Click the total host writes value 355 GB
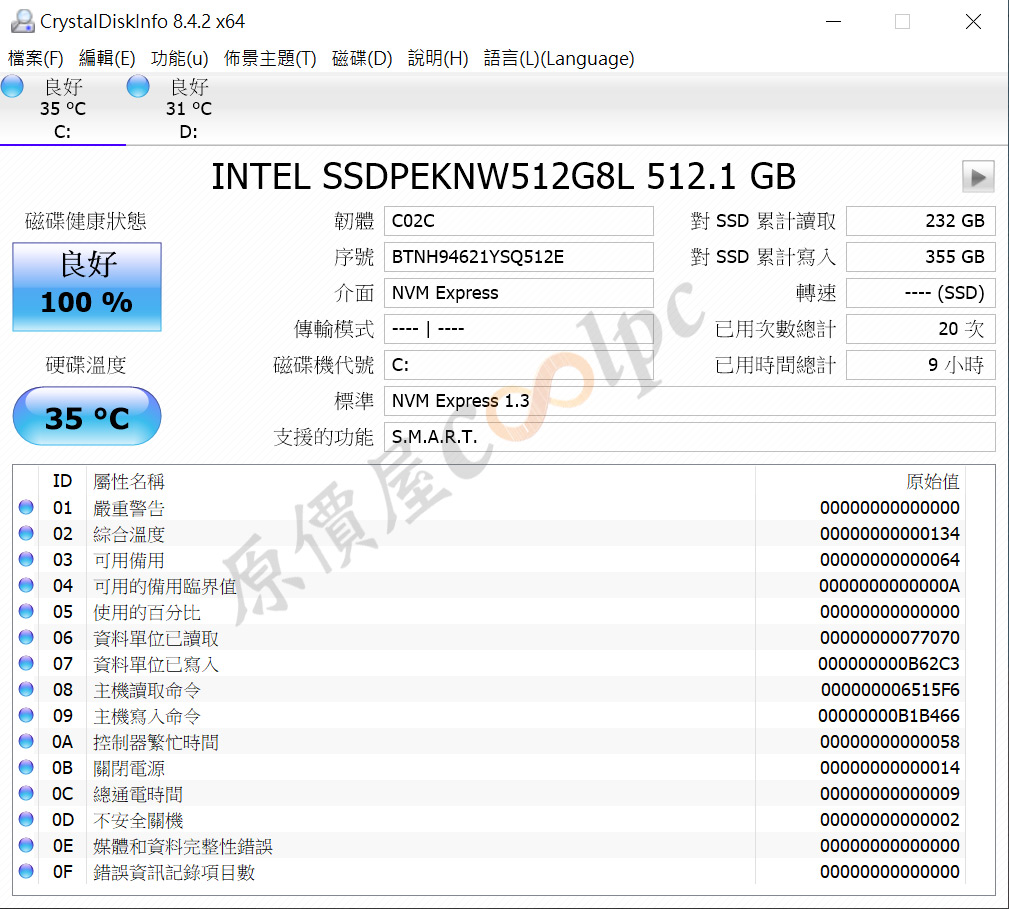 921,257
